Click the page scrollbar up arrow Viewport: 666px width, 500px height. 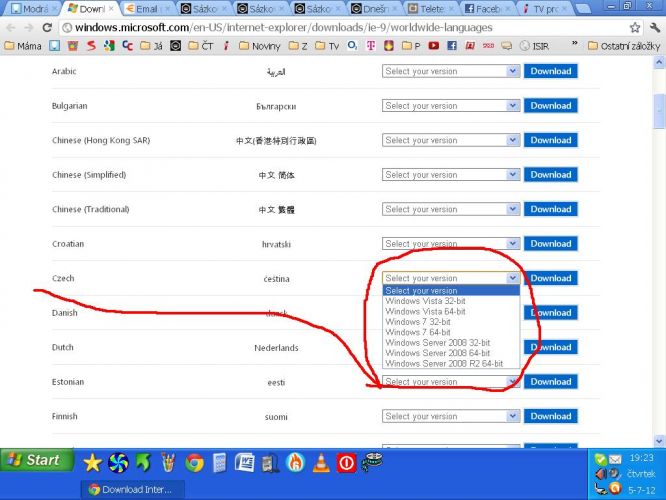pos(659,62)
